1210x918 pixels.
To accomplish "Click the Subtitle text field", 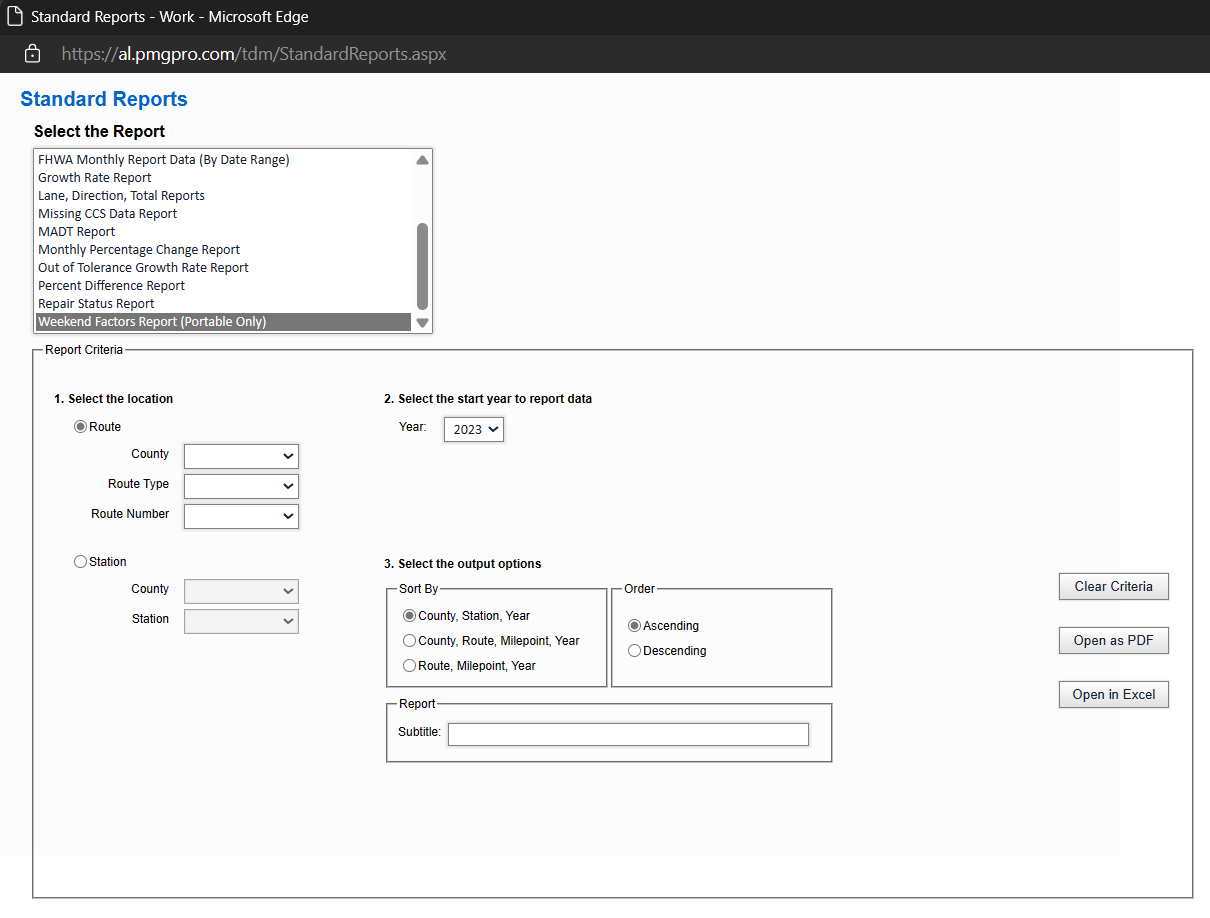I will coord(628,735).
